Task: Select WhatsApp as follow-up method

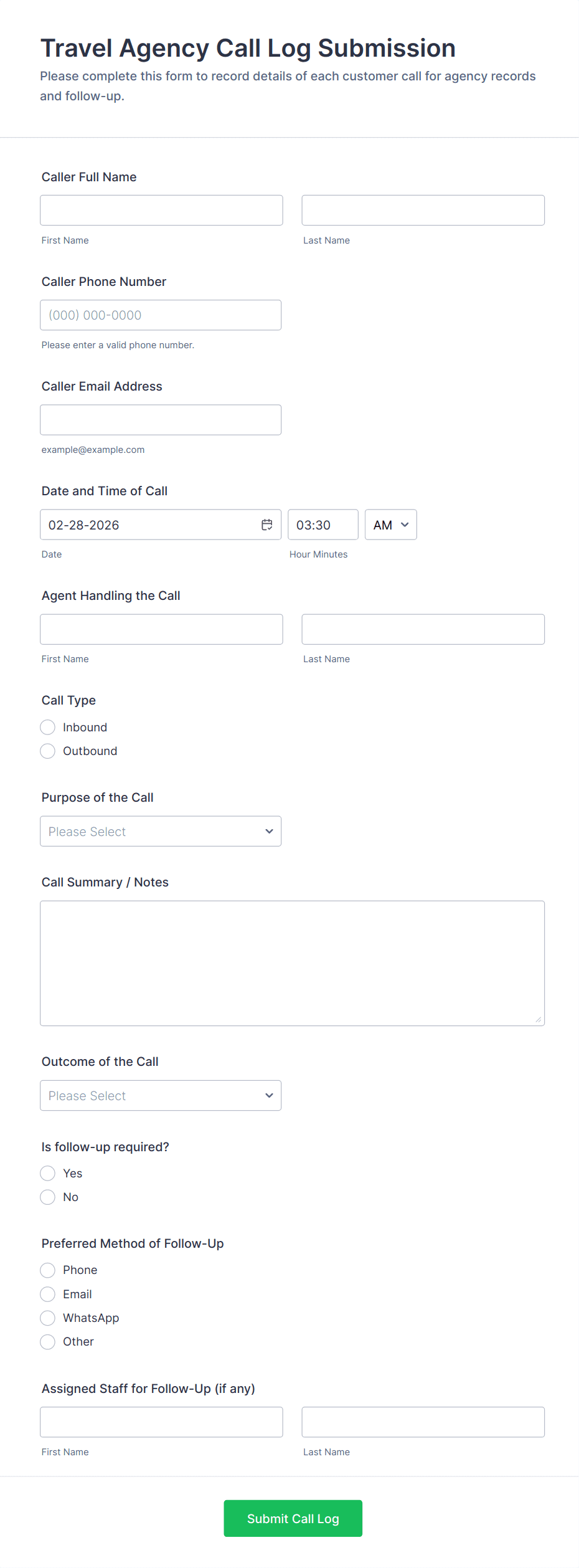Action: pos(48,1318)
